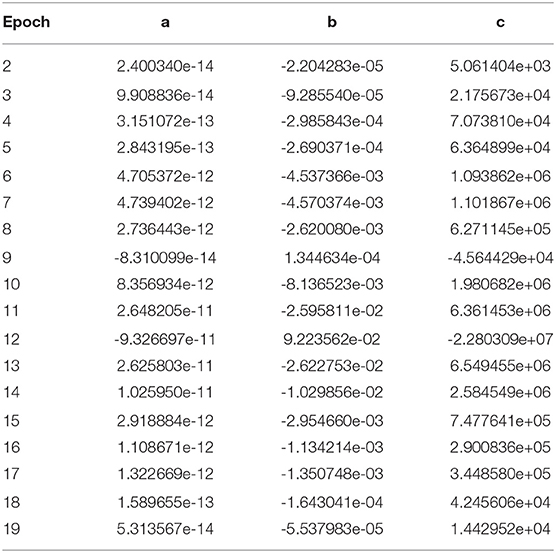Click the cell showing -9.285540e-05

(x=332, y=95)
